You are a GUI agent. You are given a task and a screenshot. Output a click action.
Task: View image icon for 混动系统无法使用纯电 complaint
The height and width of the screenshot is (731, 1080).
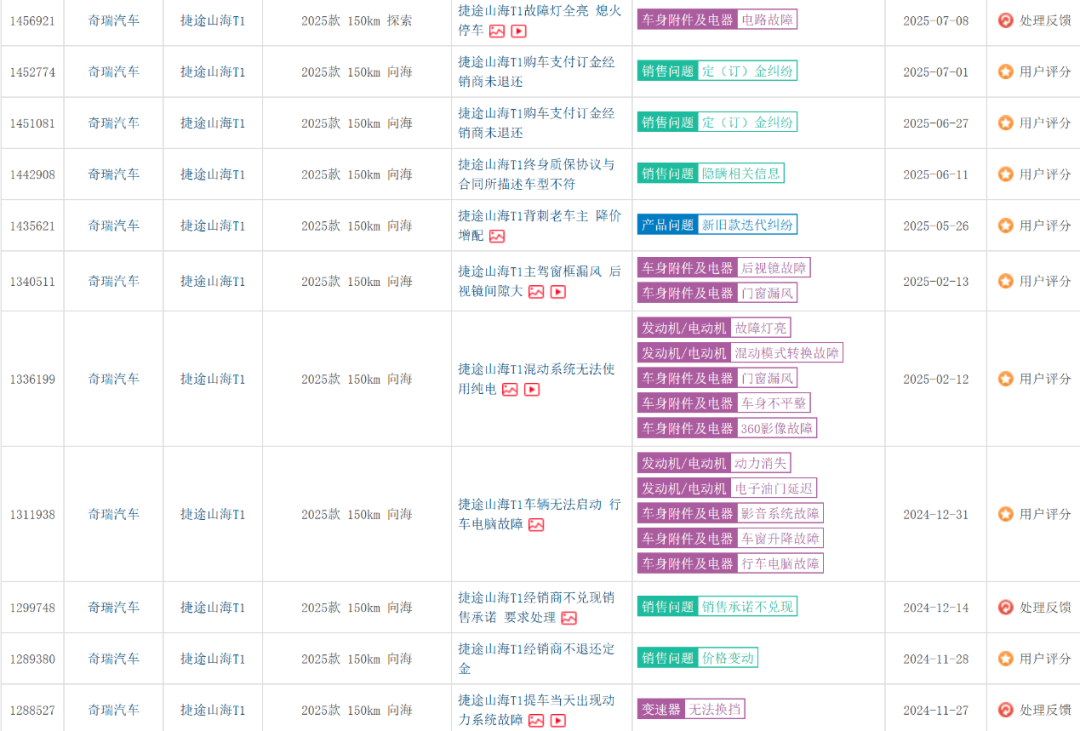[510, 389]
